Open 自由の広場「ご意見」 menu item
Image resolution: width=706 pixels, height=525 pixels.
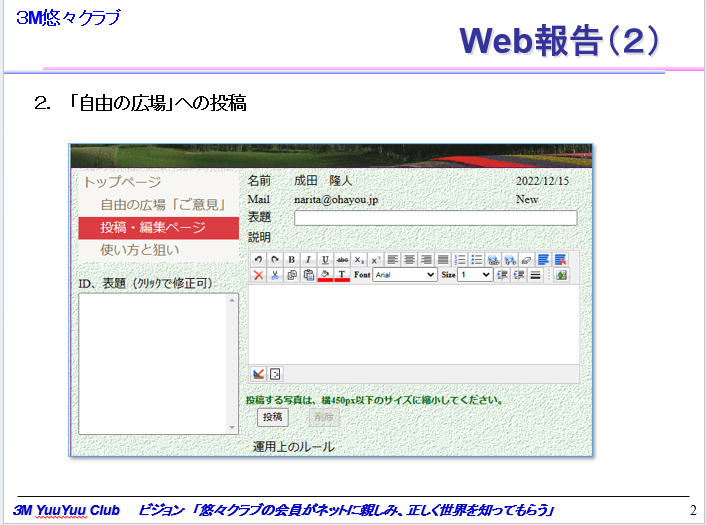(x=161, y=205)
